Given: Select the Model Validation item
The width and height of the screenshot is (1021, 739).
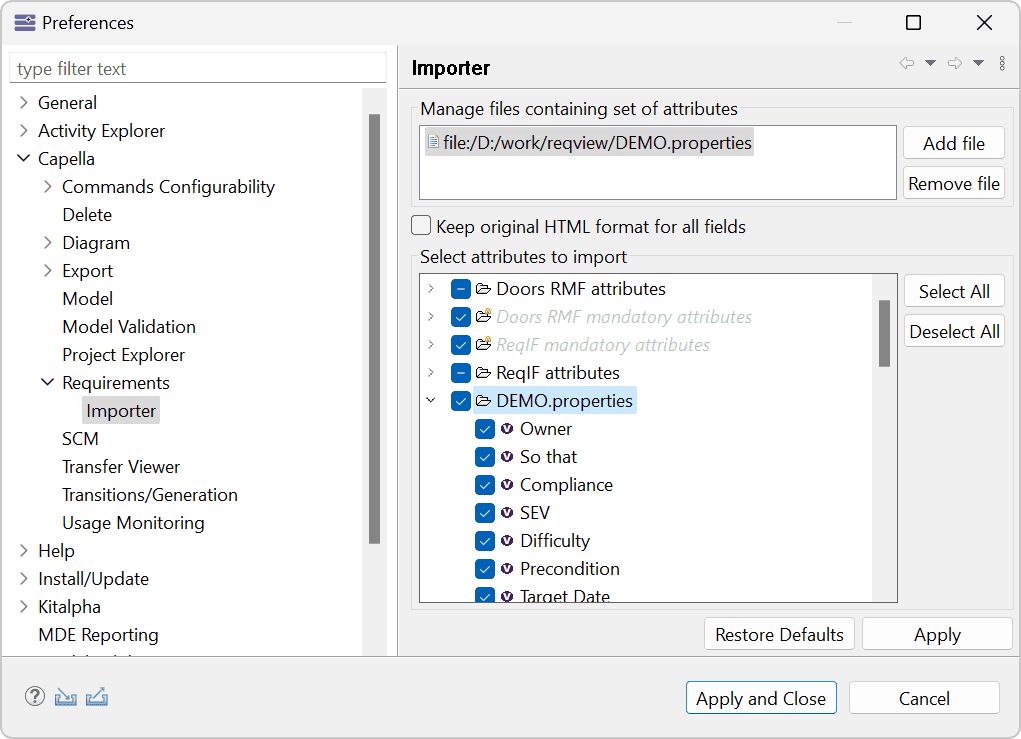Looking at the screenshot, I should tap(129, 326).
